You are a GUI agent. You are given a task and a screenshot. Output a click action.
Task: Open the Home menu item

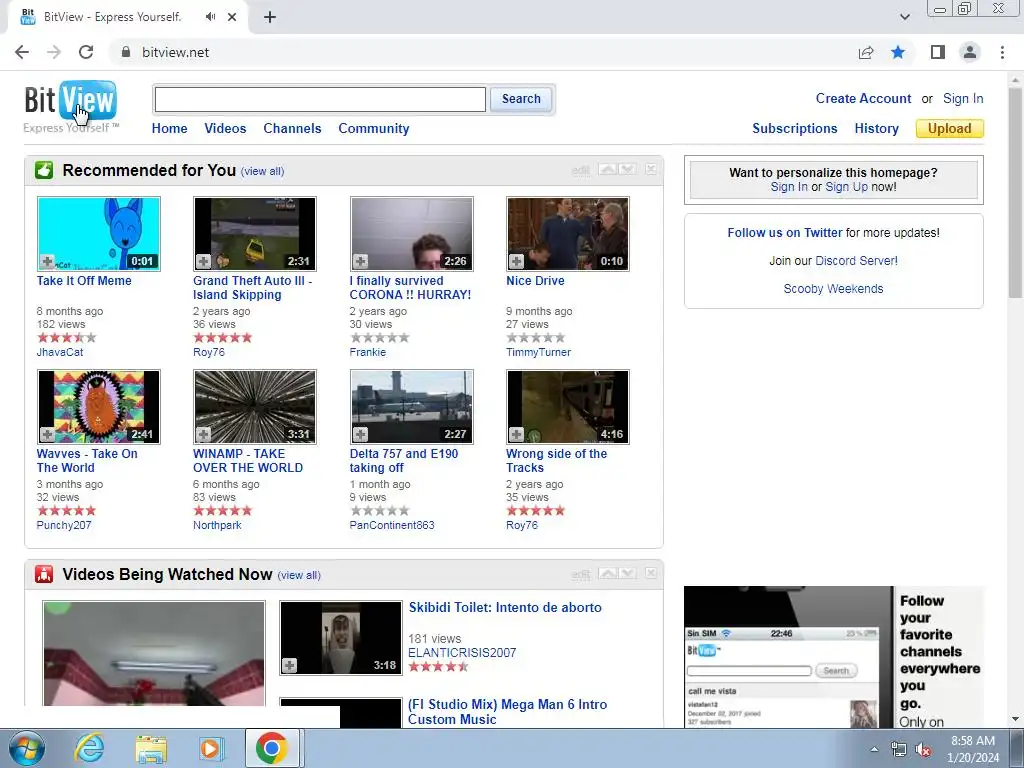169,129
